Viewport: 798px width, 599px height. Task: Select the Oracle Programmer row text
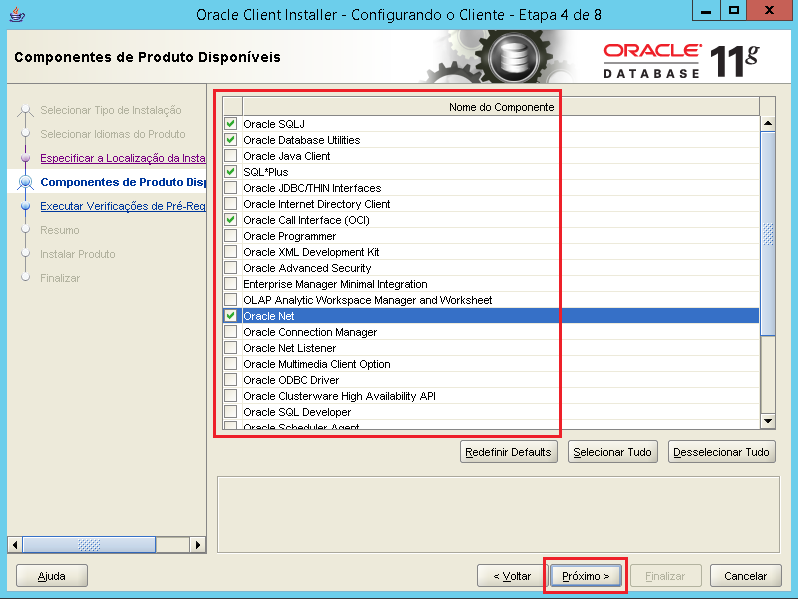[290, 236]
